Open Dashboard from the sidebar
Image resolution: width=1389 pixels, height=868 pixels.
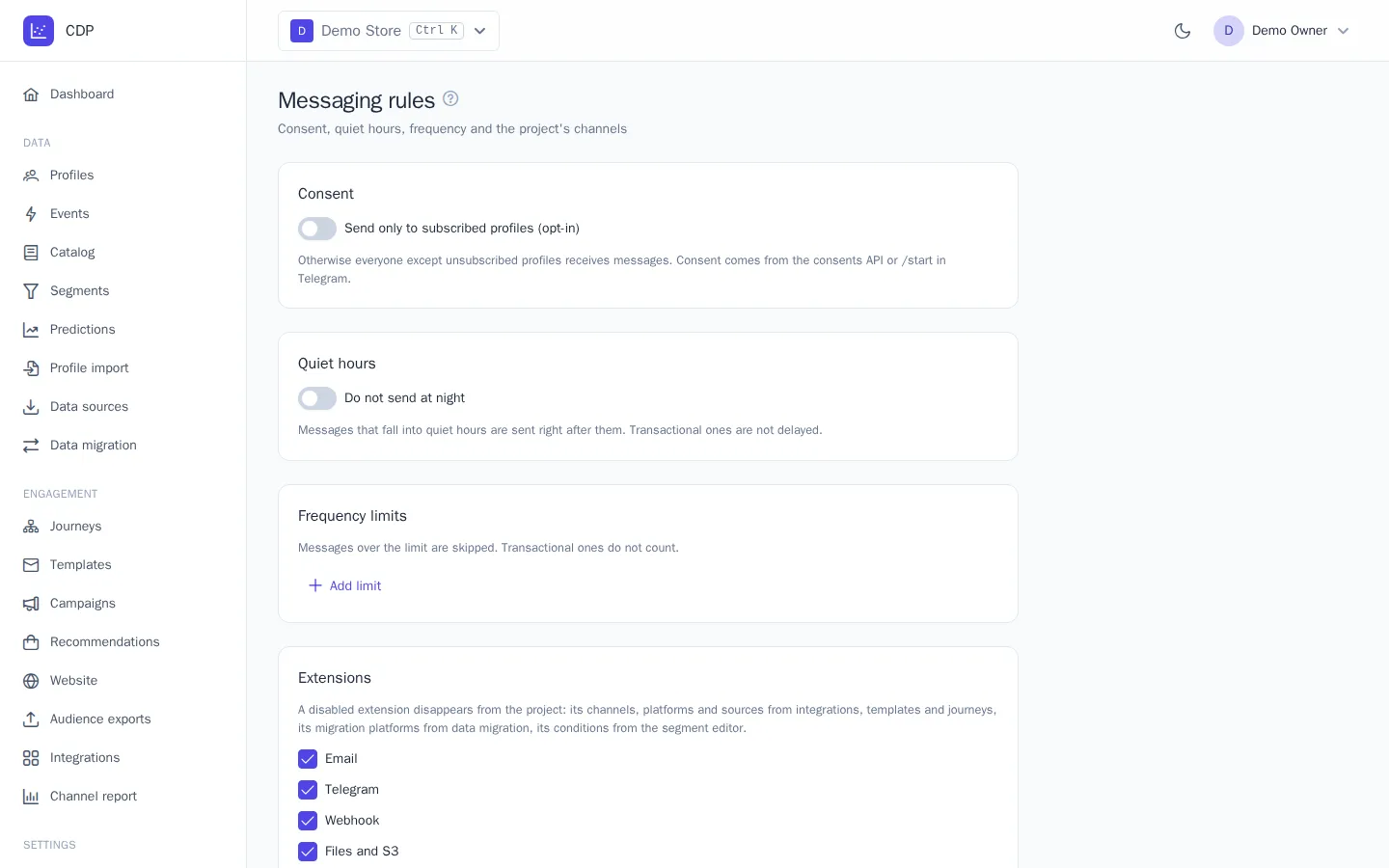pyautogui.click(x=123, y=95)
